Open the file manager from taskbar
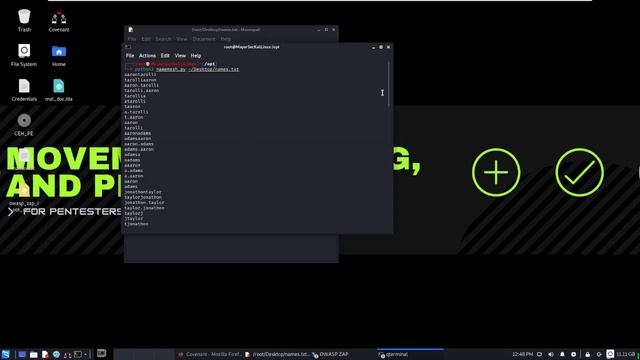The height and width of the screenshot is (360, 640). [x=33, y=354]
